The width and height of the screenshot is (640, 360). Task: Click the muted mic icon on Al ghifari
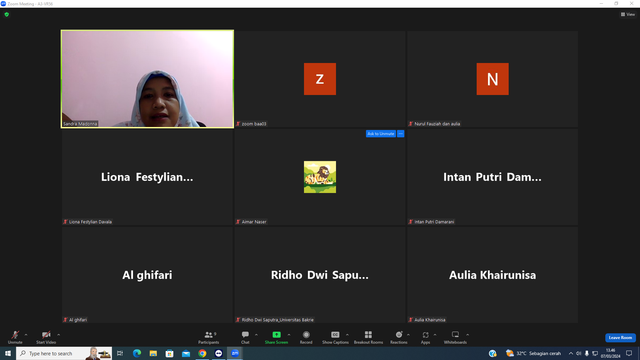coord(65,320)
